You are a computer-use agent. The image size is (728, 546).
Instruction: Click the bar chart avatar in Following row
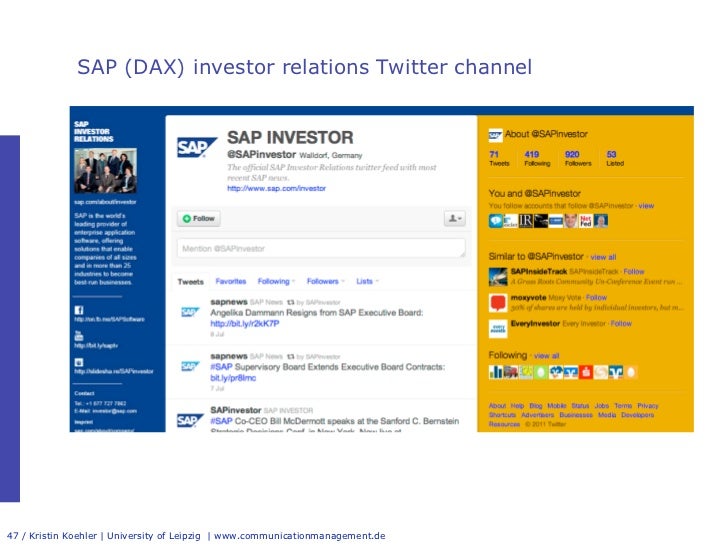click(x=495, y=372)
